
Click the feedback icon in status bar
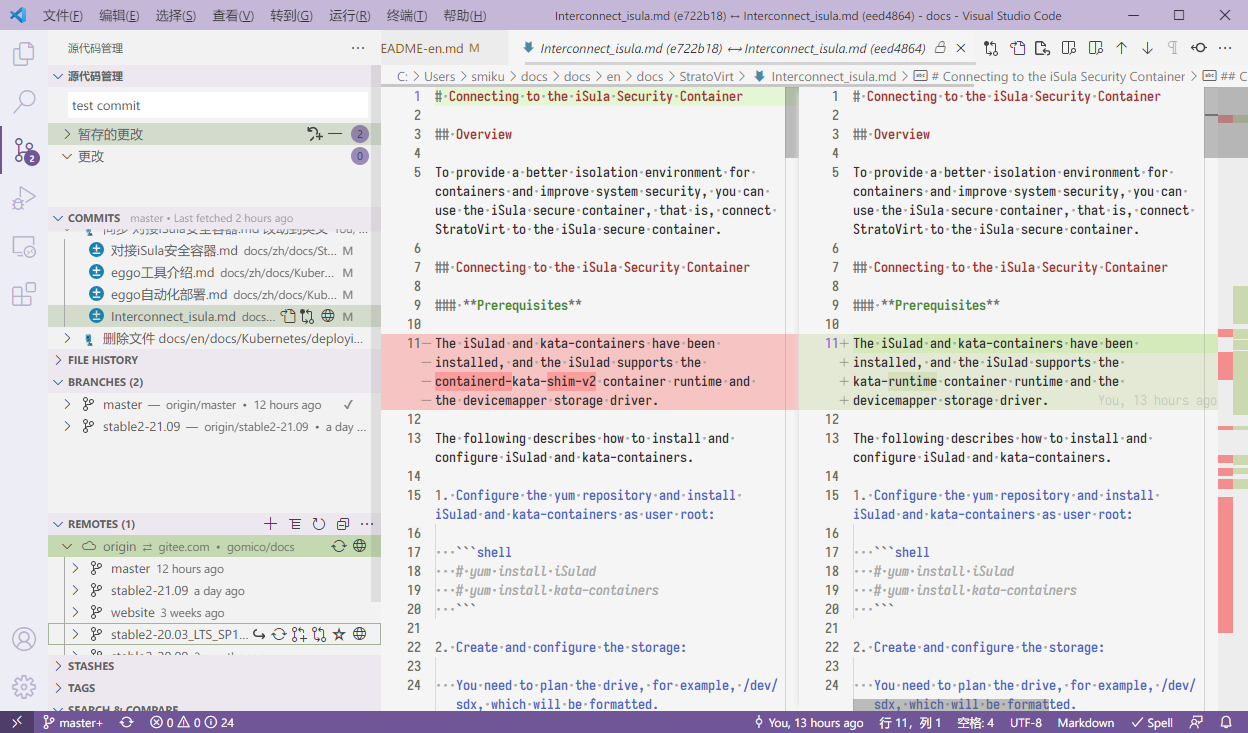[x=1197, y=722]
